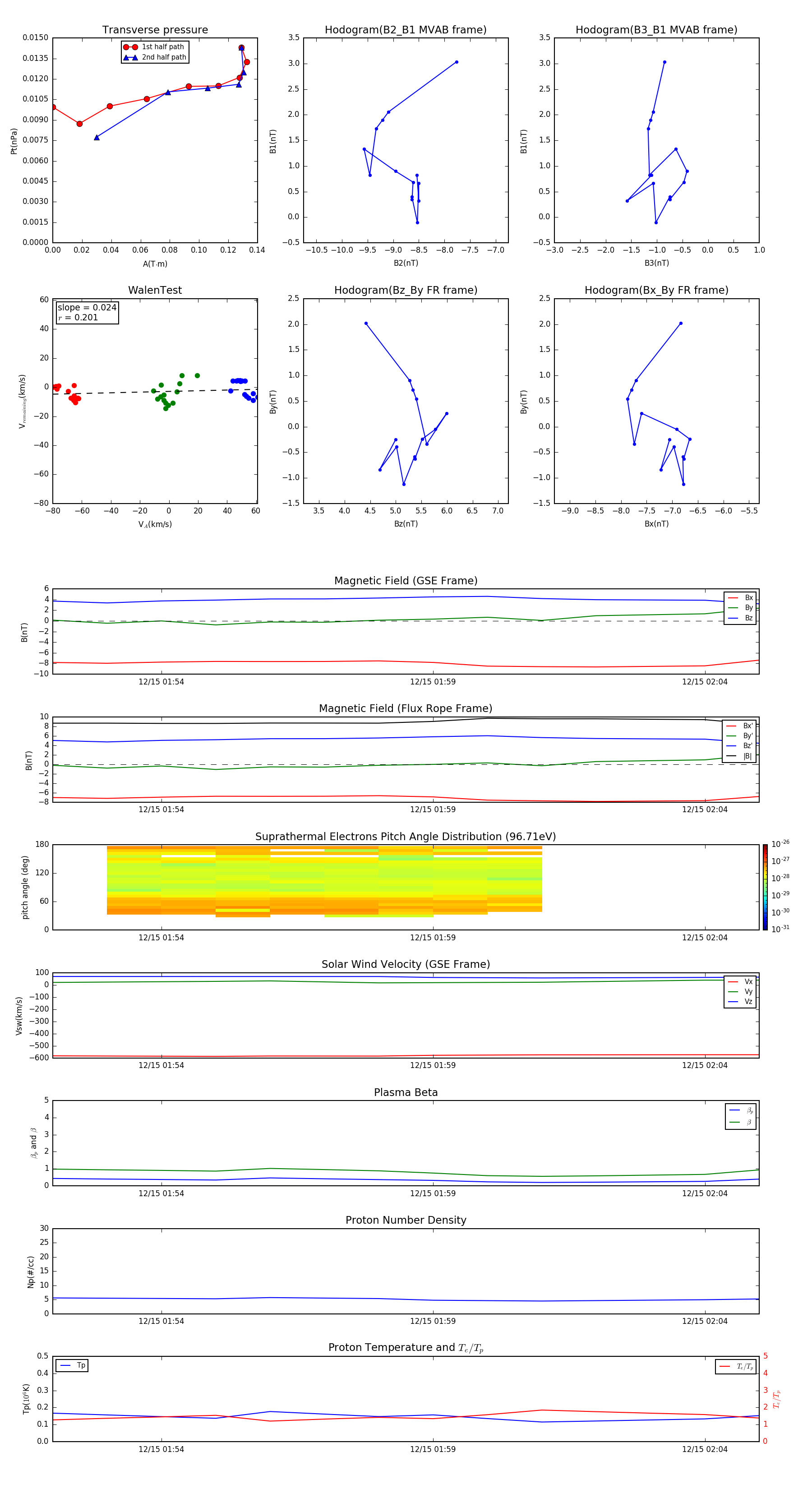
Task: Click the 'Bx(nT)' x-axis label
Action: pyautogui.click(x=656, y=524)
